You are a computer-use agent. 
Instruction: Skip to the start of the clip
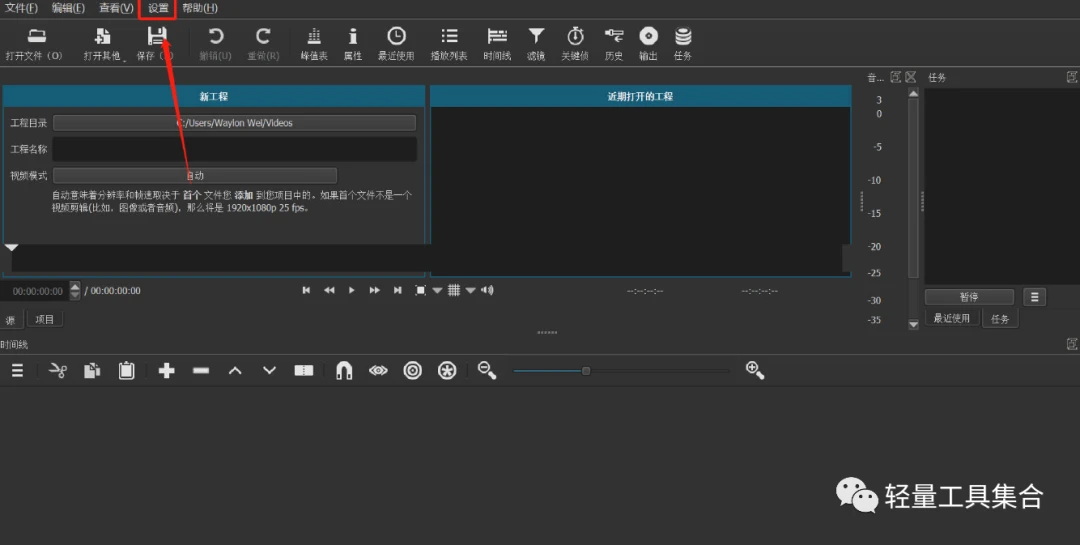(306, 290)
